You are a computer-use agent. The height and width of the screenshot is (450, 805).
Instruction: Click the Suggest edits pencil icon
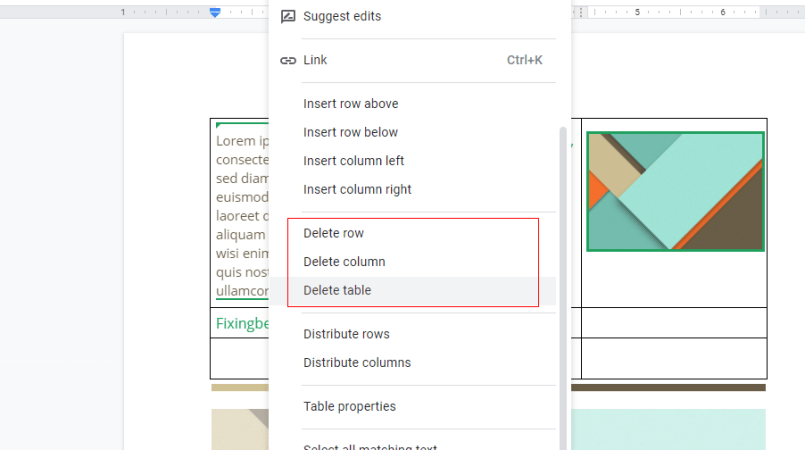pos(288,16)
